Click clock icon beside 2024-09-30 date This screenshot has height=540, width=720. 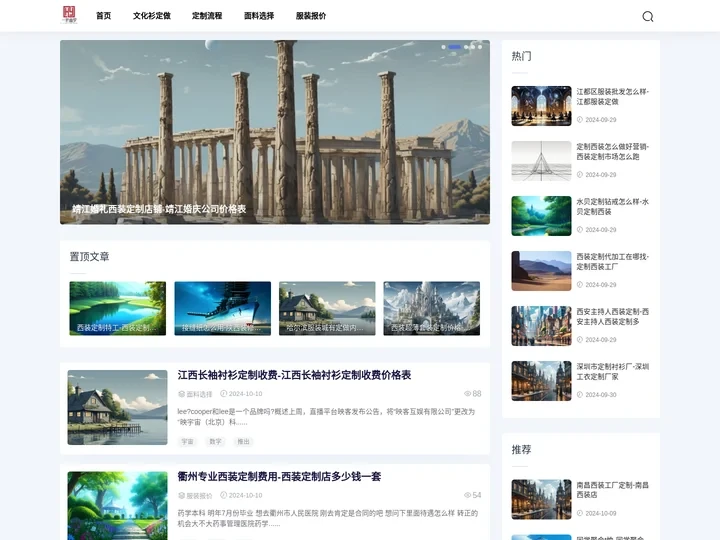point(579,394)
